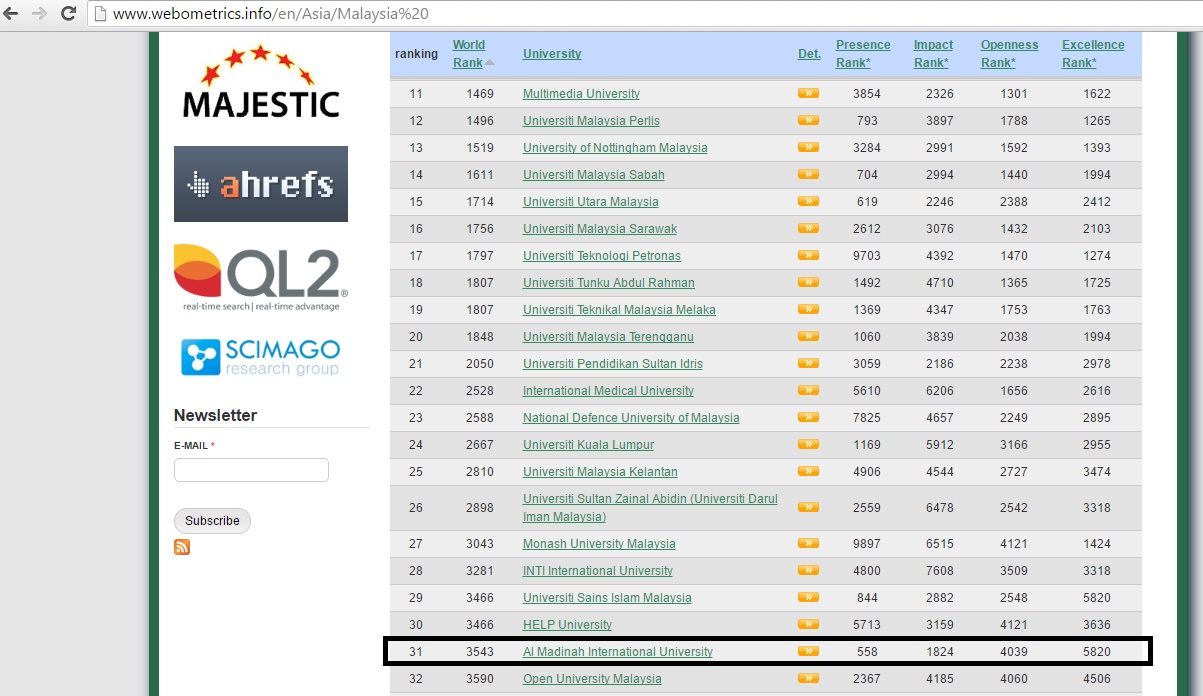The image size is (1203, 696).
Task: Open the Multimedia University link
Action: point(581,94)
